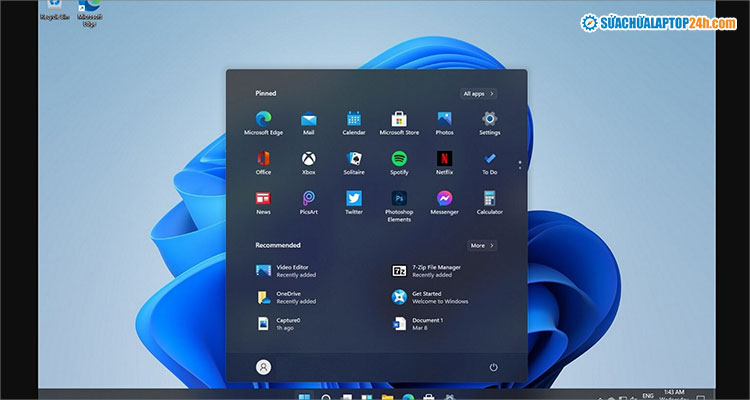Open the taskbar Search icon
Image resolution: width=750 pixels, height=400 pixels.
coord(326,397)
